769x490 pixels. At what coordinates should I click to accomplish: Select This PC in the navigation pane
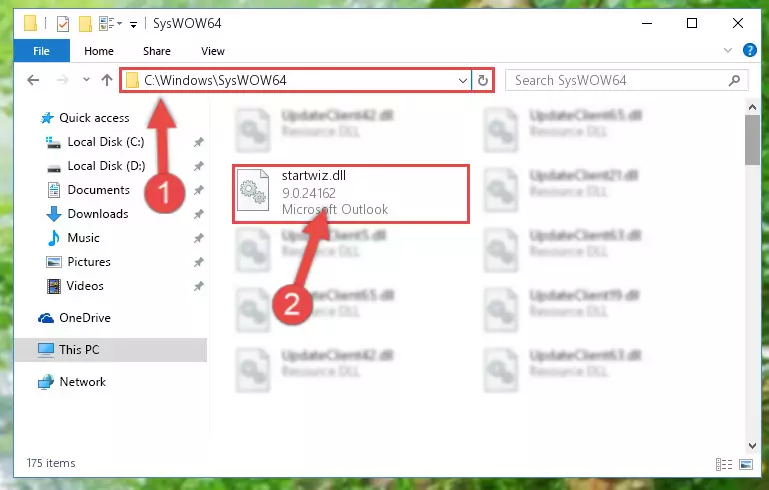pos(111,350)
